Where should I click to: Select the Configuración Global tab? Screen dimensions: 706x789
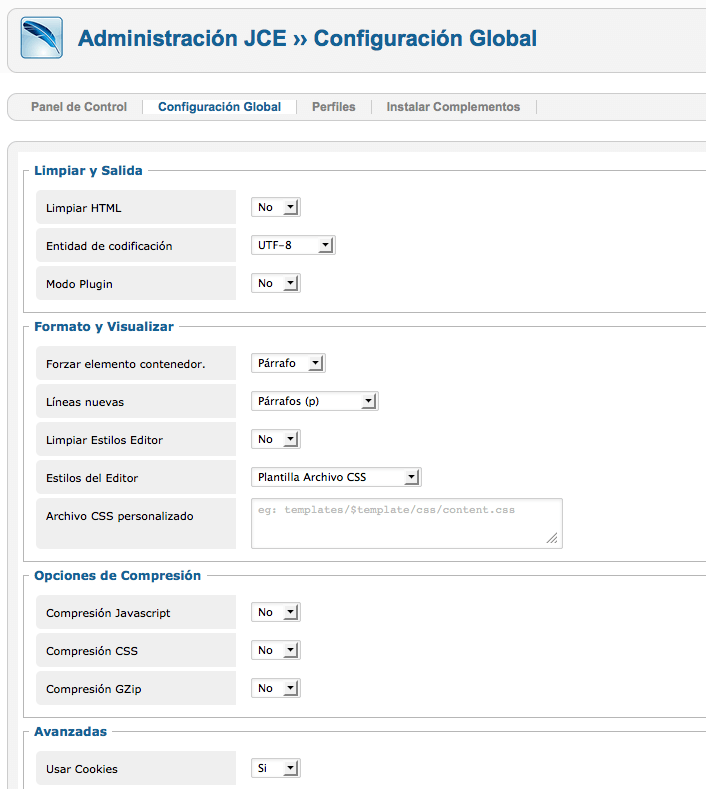219,107
